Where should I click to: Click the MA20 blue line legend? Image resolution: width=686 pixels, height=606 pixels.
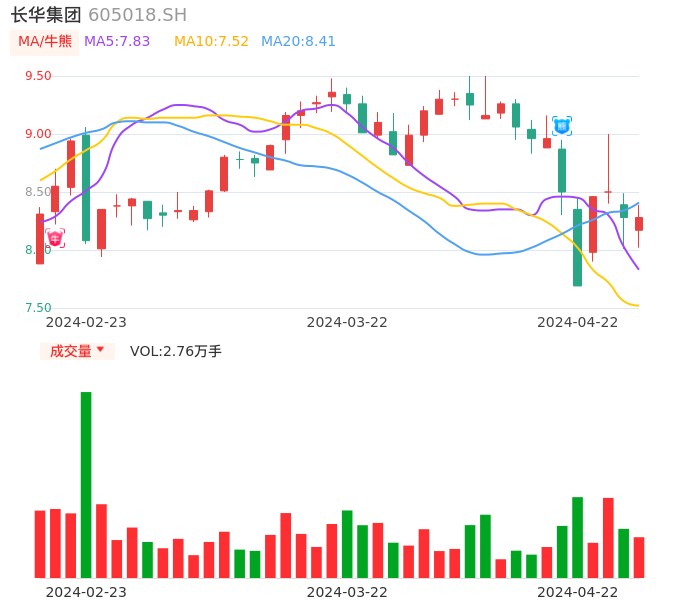pyautogui.click(x=298, y=42)
